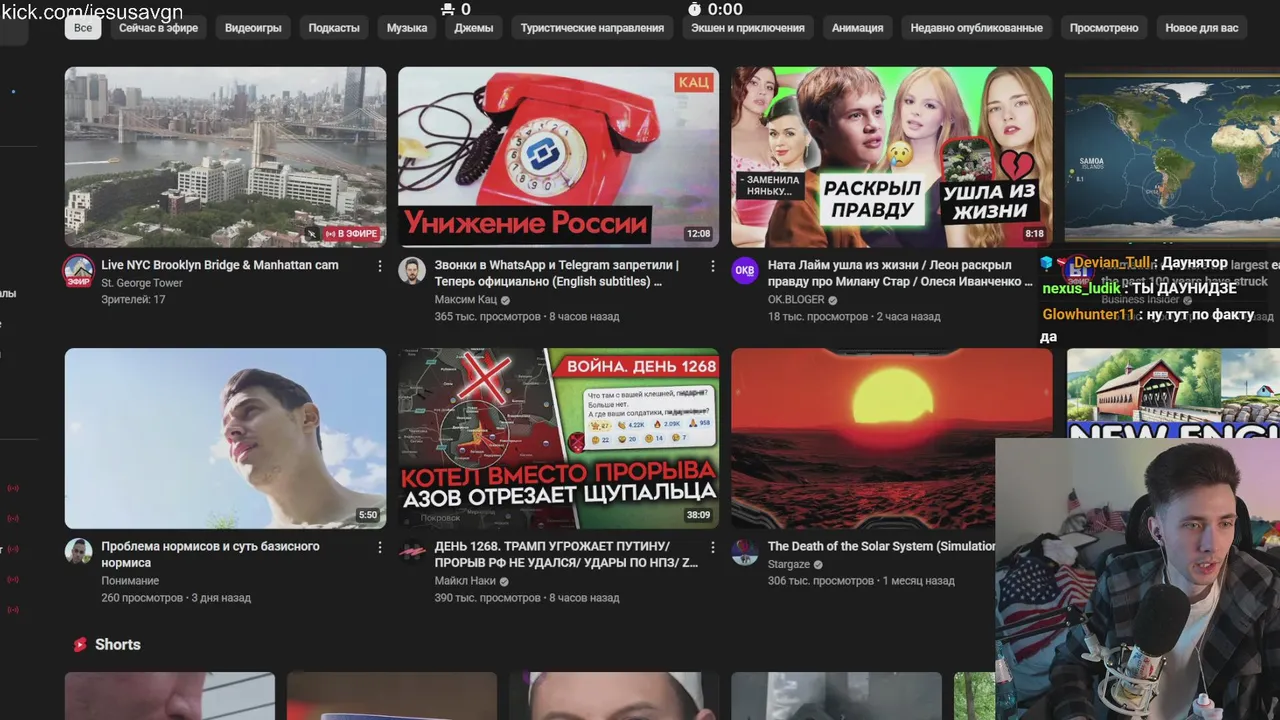
Task: Open 'Звонки в WhatsApp и Telegram запретили' title
Action: pos(557,273)
